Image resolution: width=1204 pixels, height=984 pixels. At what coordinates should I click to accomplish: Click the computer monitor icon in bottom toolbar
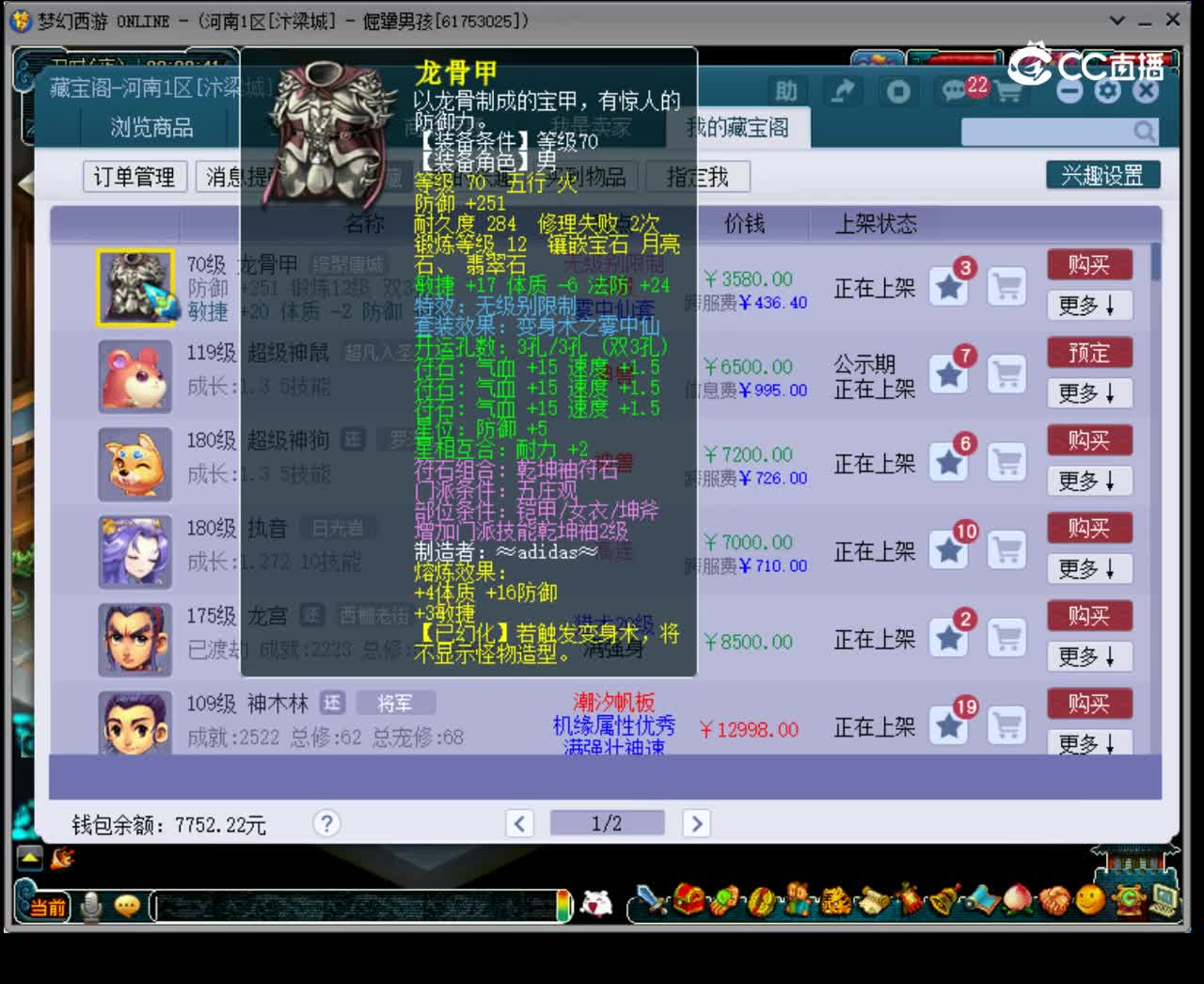[x=1164, y=900]
